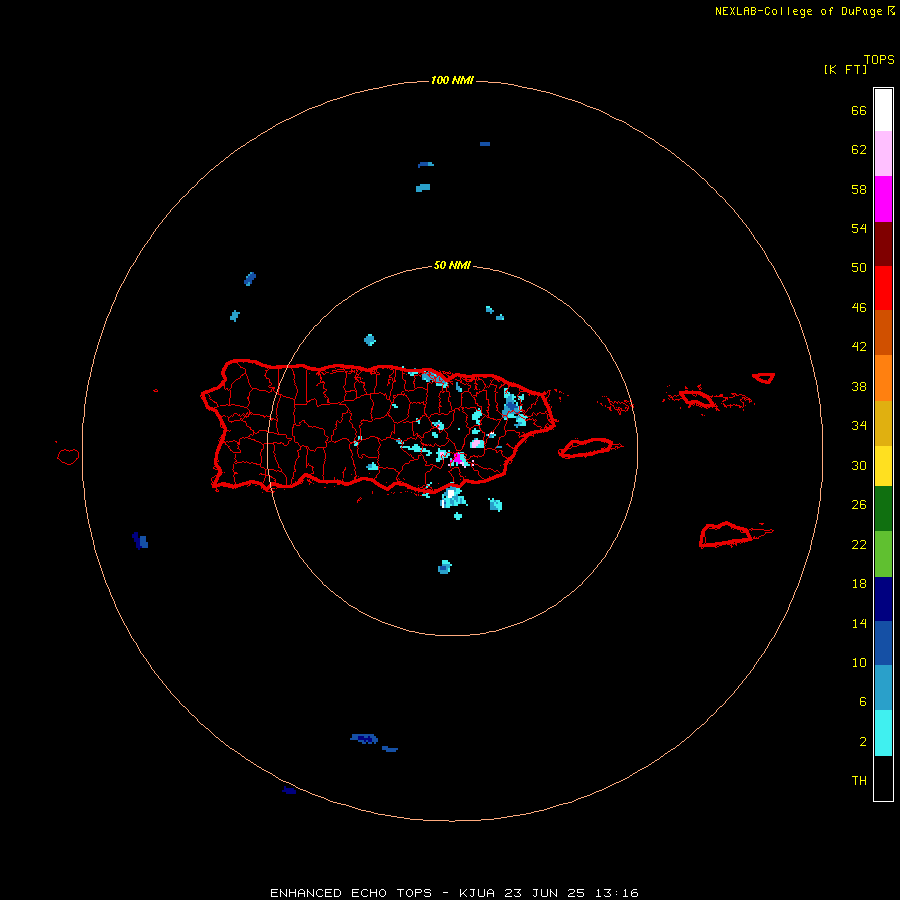The width and height of the screenshot is (900, 900).
Task: Click the "46" legend value
Action: click(859, 308)
